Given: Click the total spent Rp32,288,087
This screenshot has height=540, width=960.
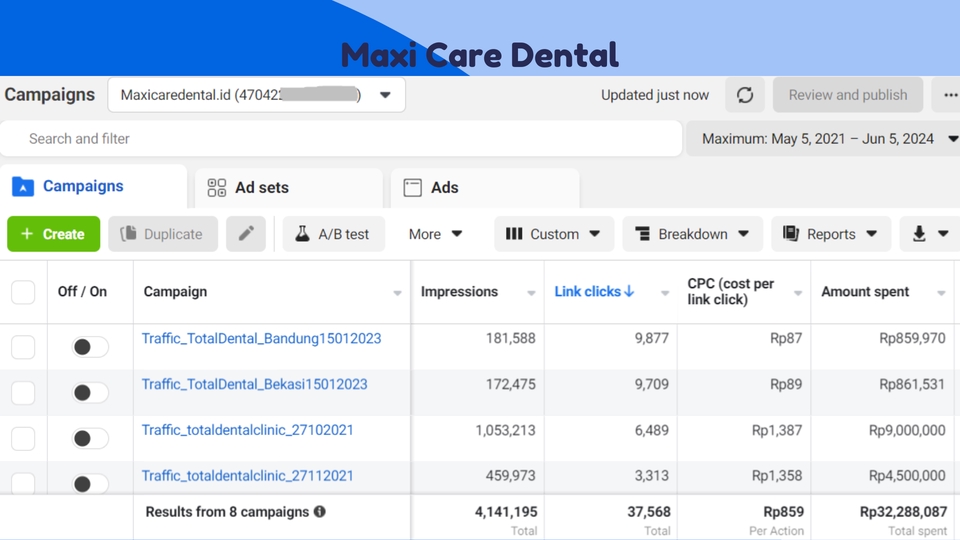Looking at the screenshot, I should tap(903, 512).
